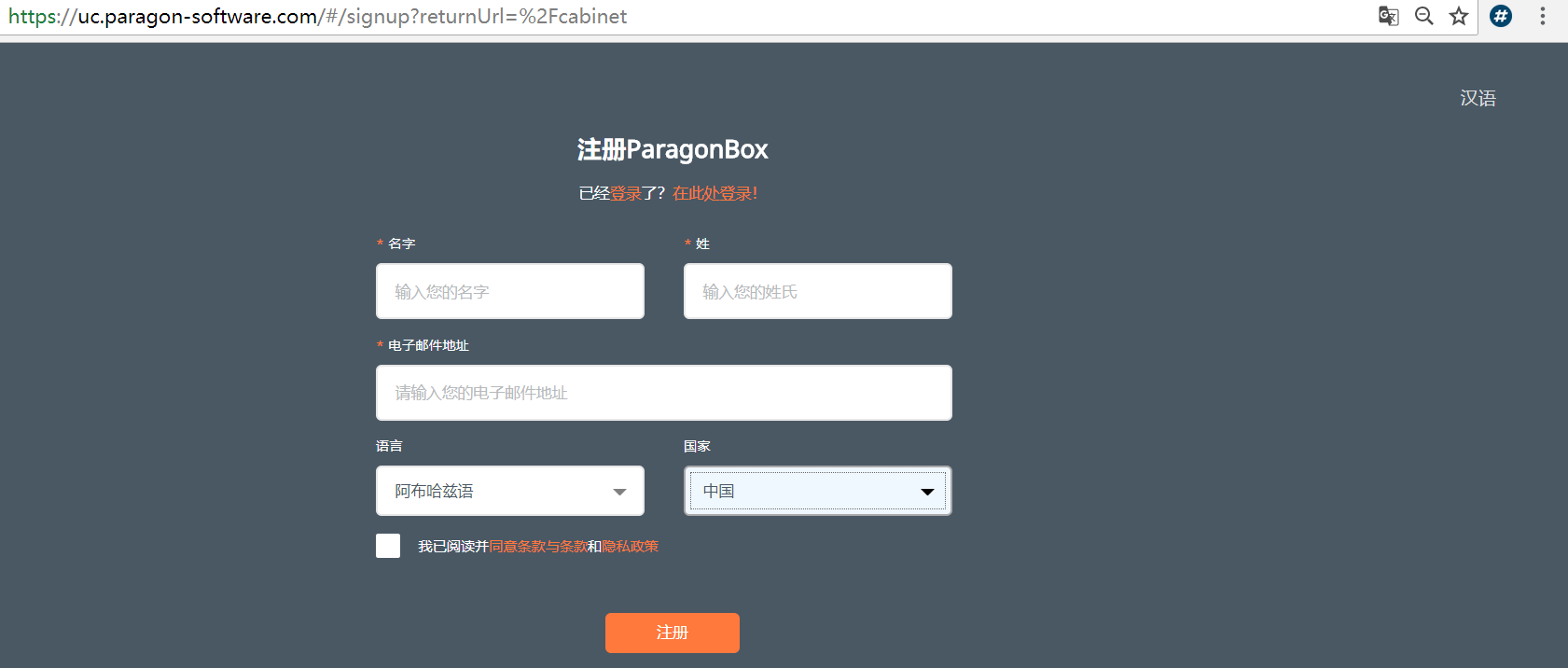Open the blue hash extension icon
This screenshot has width=1568, height=668.
[x=1501, y=16]
